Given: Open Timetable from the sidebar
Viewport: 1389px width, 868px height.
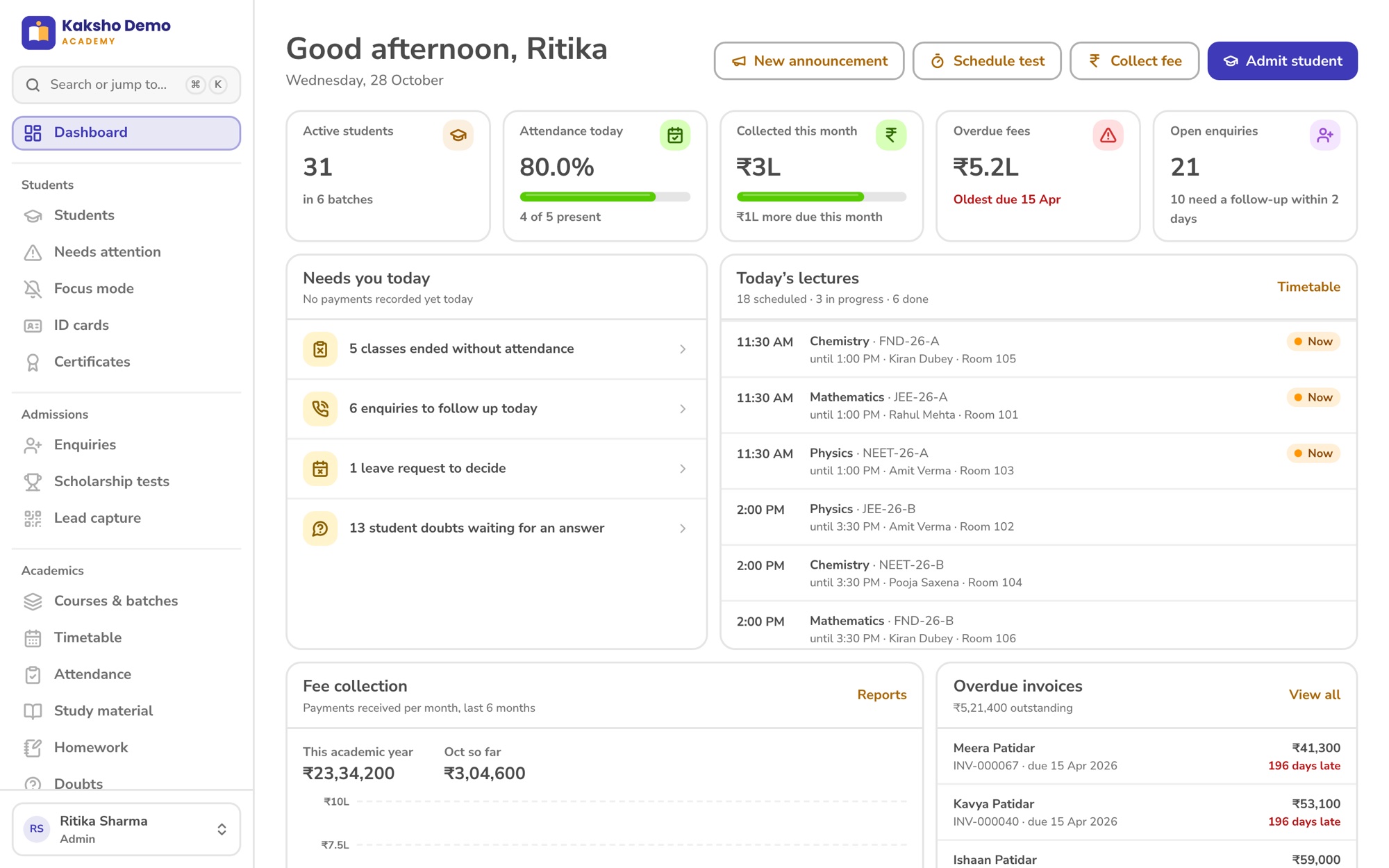Looking at the screenshot, I should click(x=126, y=637).
